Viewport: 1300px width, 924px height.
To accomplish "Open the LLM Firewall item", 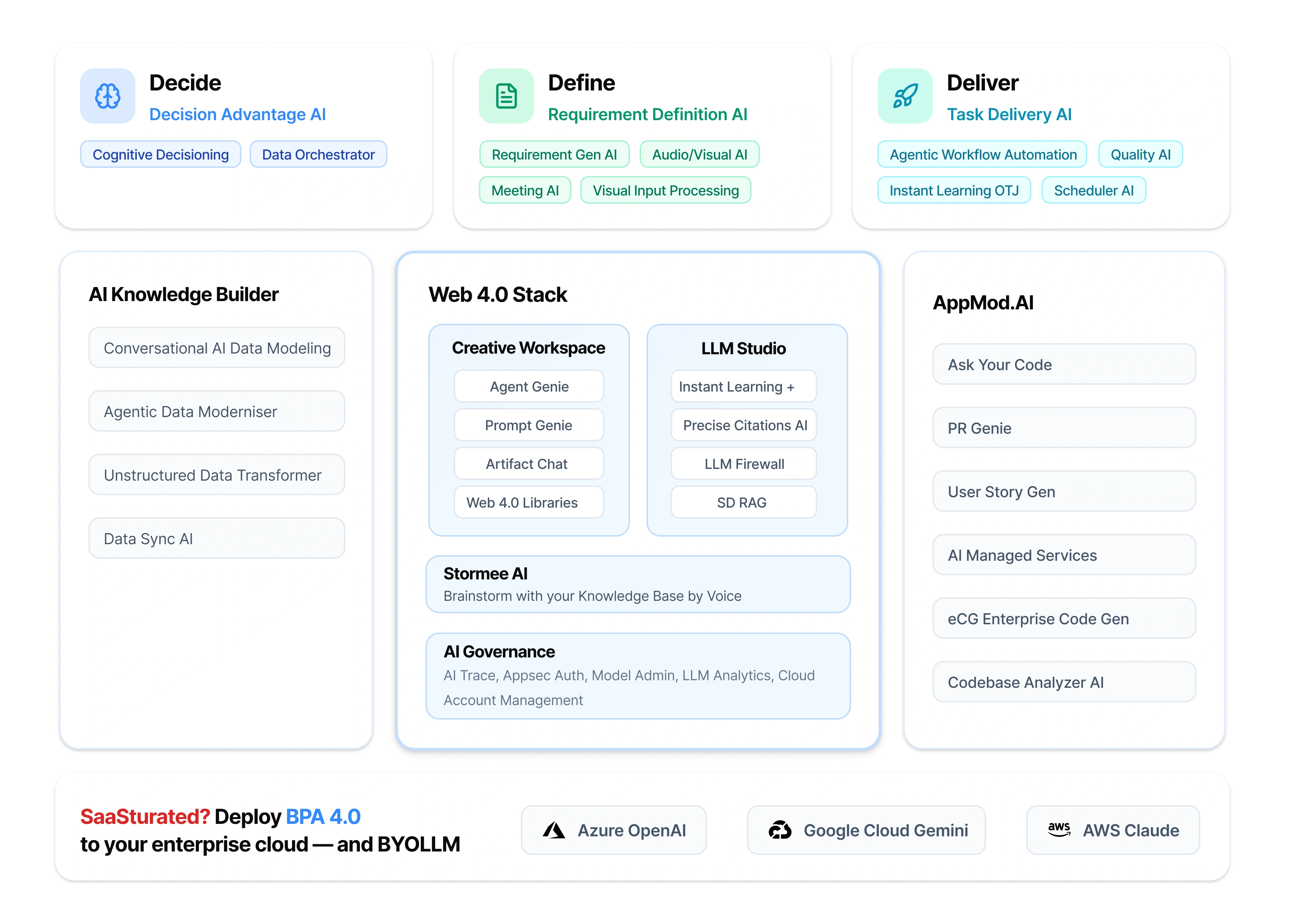I will 743,464.
